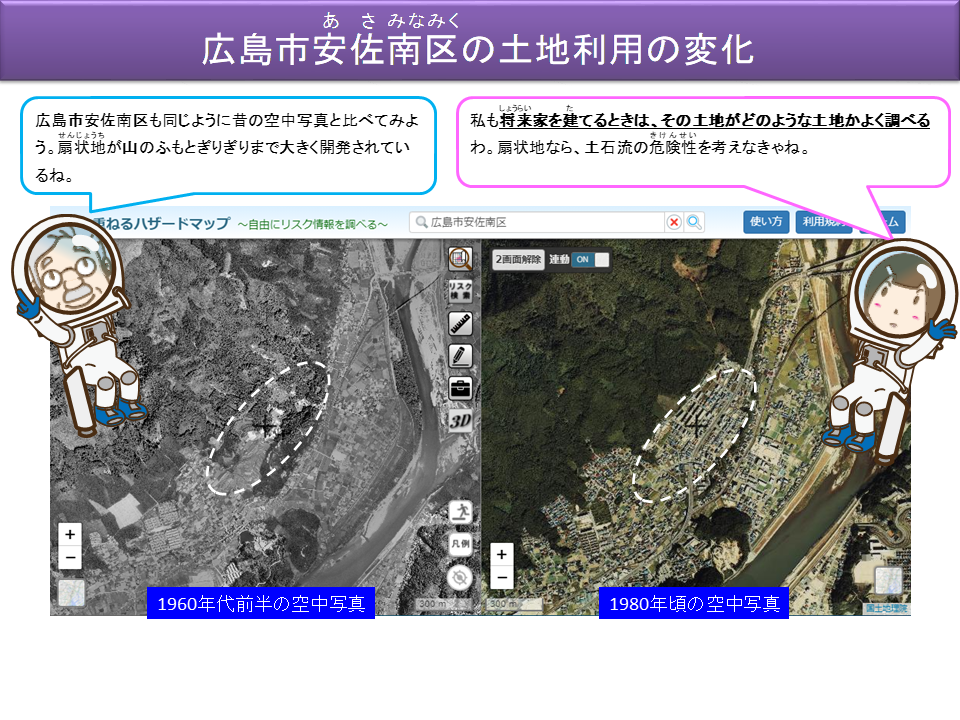Zoom in on the right 1980 map

point(501,555)
